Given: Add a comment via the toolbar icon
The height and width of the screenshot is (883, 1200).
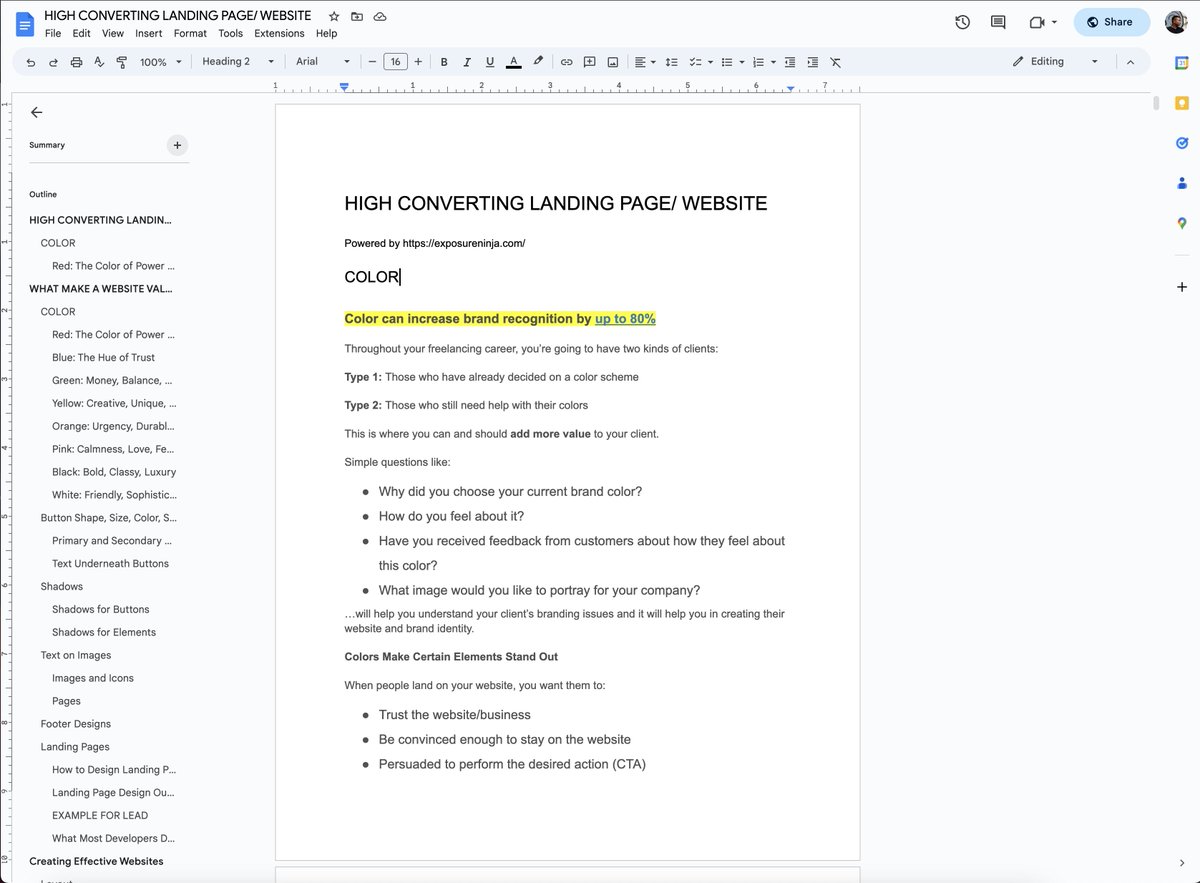Looking at the screenshot, I should pyautogui.click(x=590, y=61).
